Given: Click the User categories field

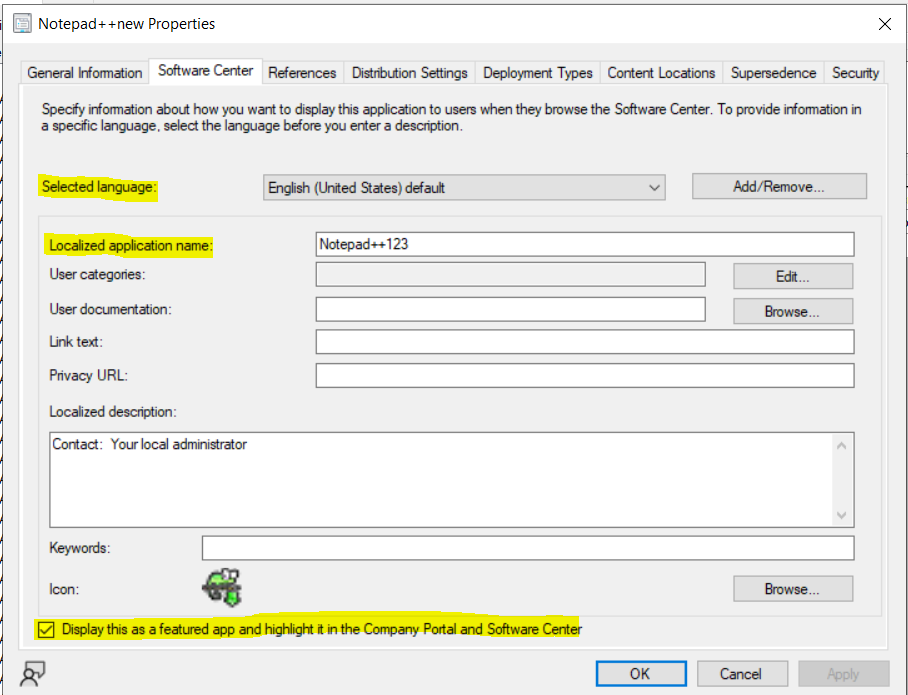Looking at the screenshot, I should click(510, 275).
